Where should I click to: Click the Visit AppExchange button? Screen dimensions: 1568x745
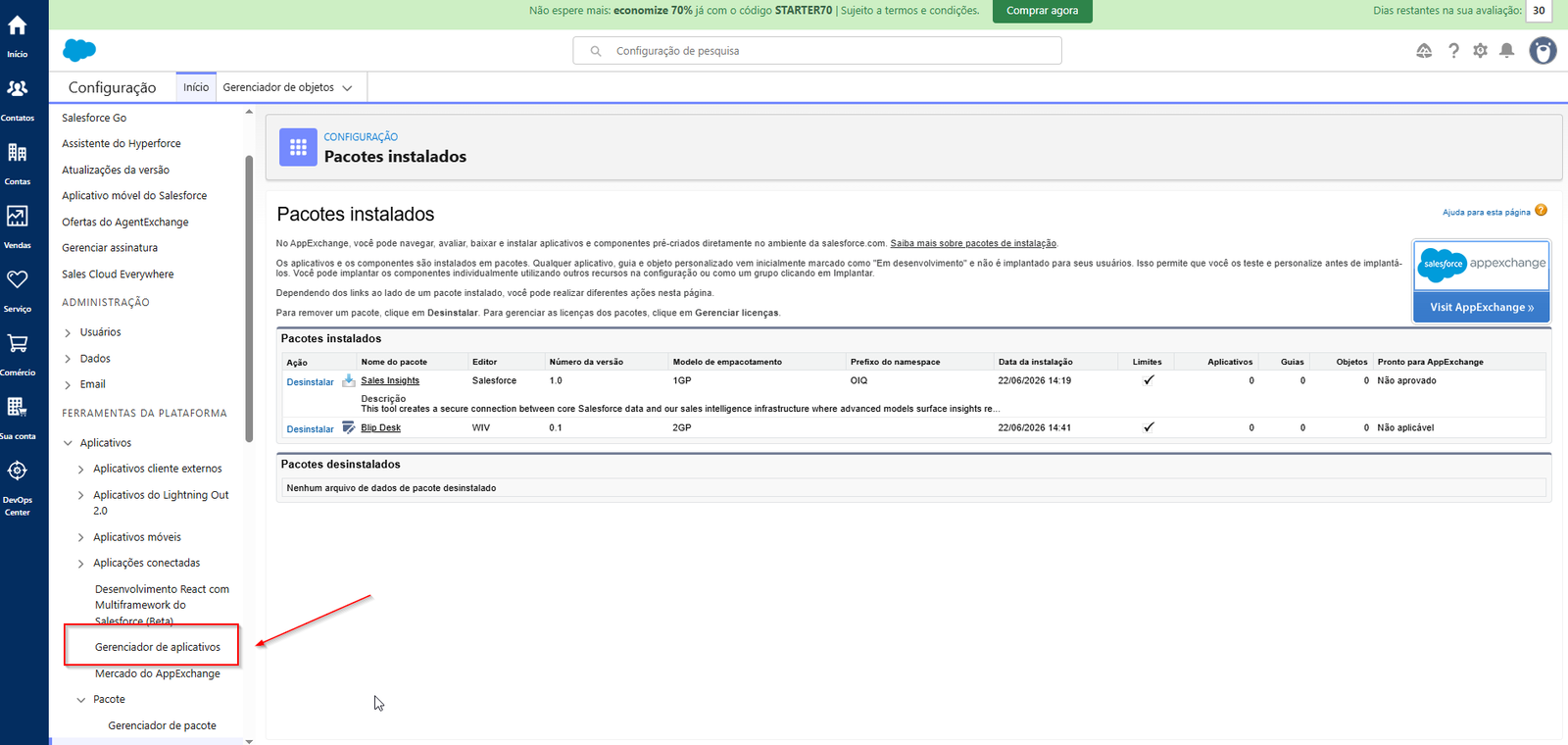pyautogui.click(x=1482, y=307)
